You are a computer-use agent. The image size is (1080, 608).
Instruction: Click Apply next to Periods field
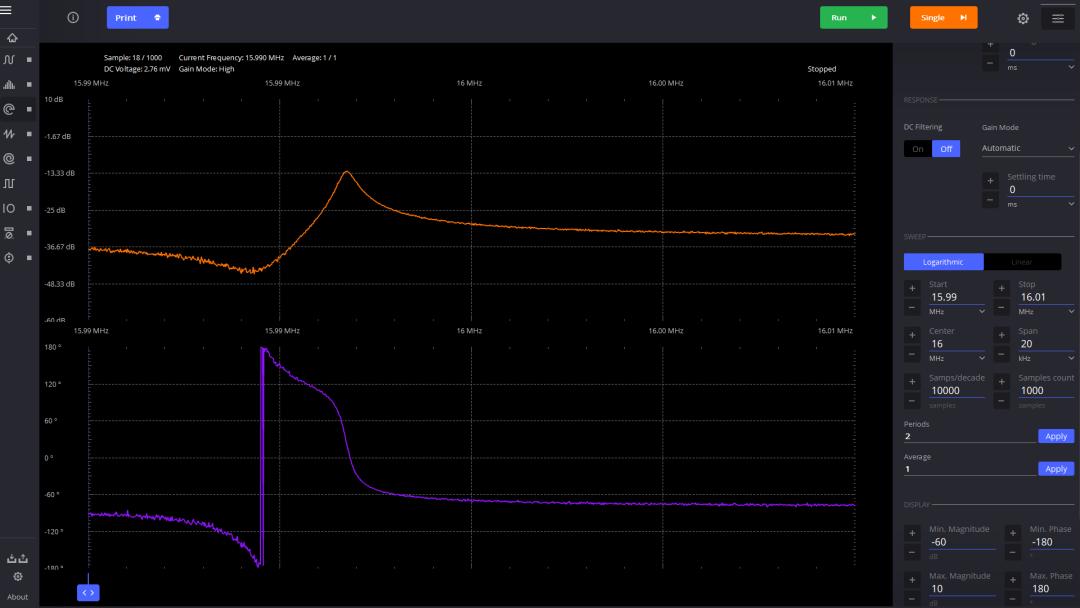click(x=1056, y=437)
